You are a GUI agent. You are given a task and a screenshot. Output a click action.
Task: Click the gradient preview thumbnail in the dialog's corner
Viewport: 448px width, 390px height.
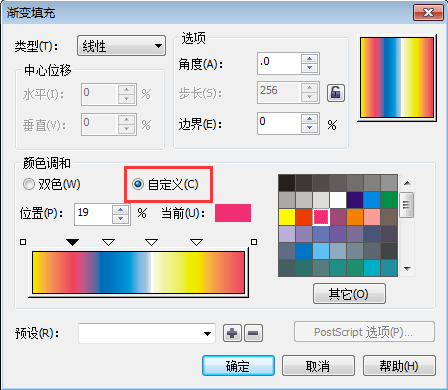(x=397, y=78)
